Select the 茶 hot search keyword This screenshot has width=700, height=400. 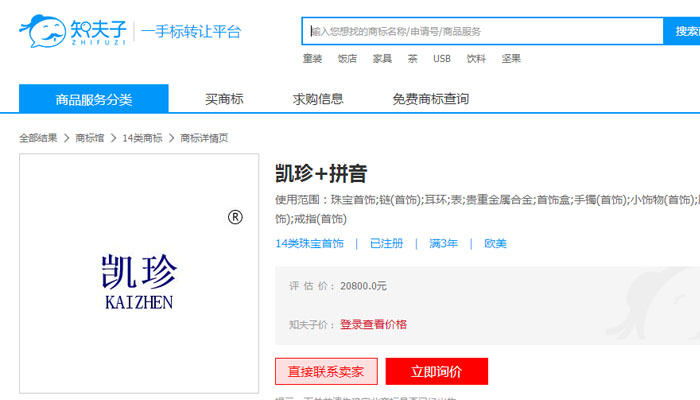412,58
